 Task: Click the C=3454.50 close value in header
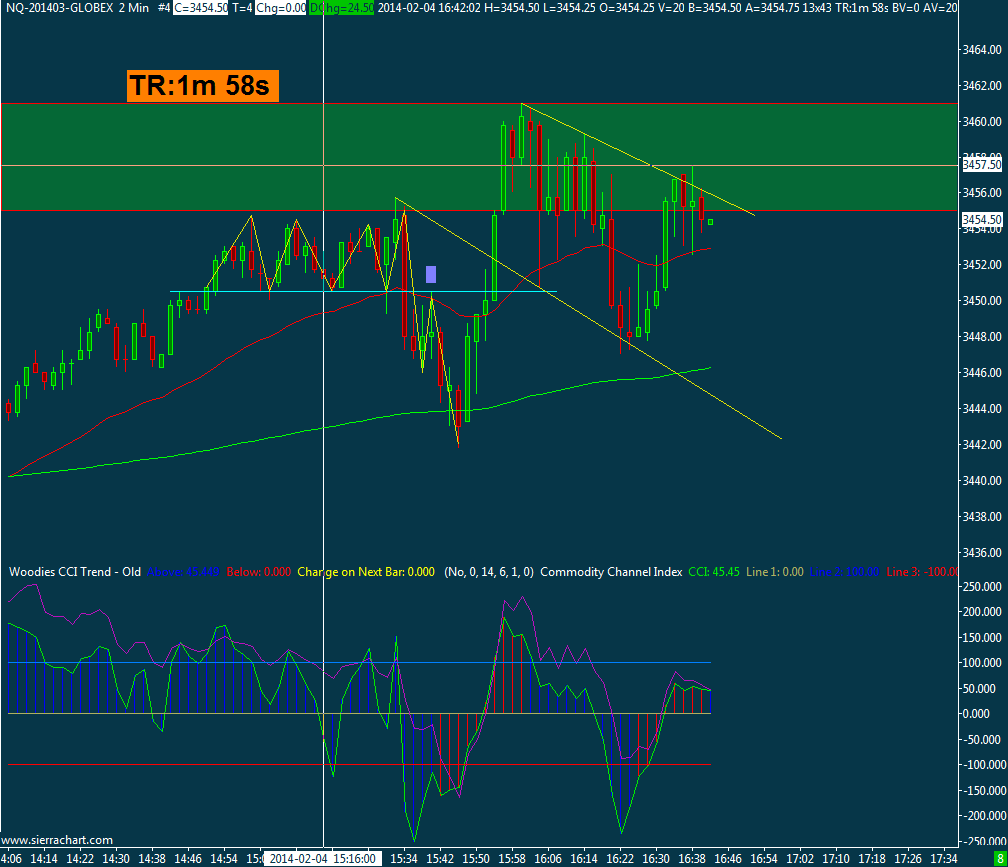tap(201, 8)
